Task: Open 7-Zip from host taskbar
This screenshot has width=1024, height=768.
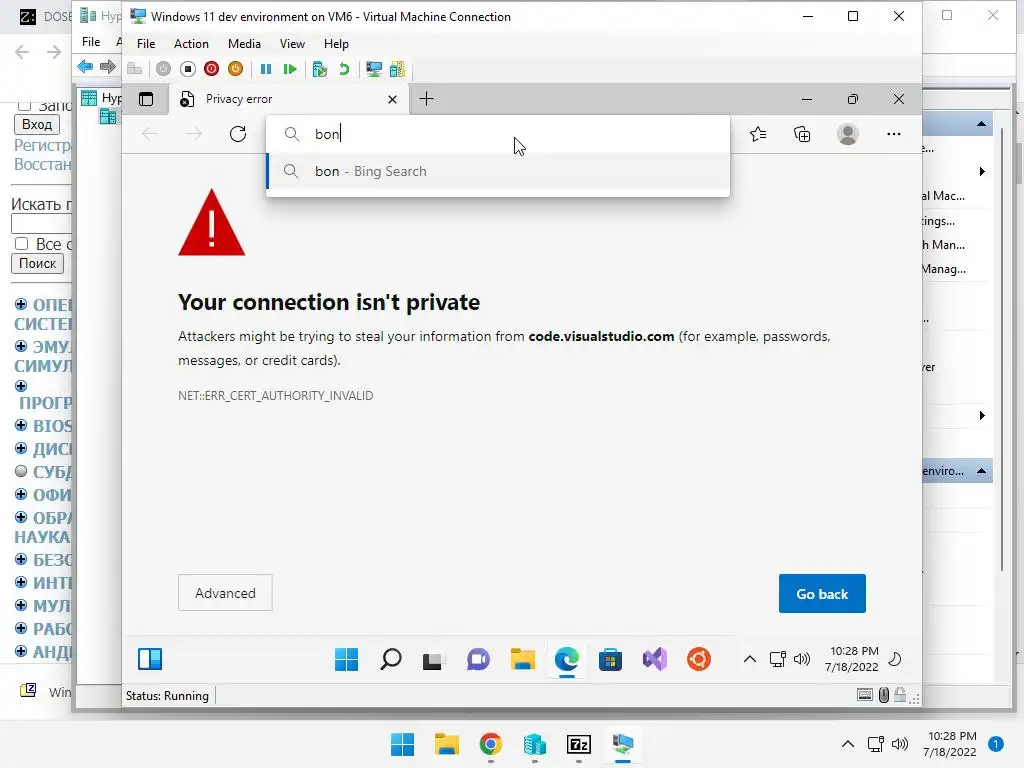Action: (x=579, y=744)
